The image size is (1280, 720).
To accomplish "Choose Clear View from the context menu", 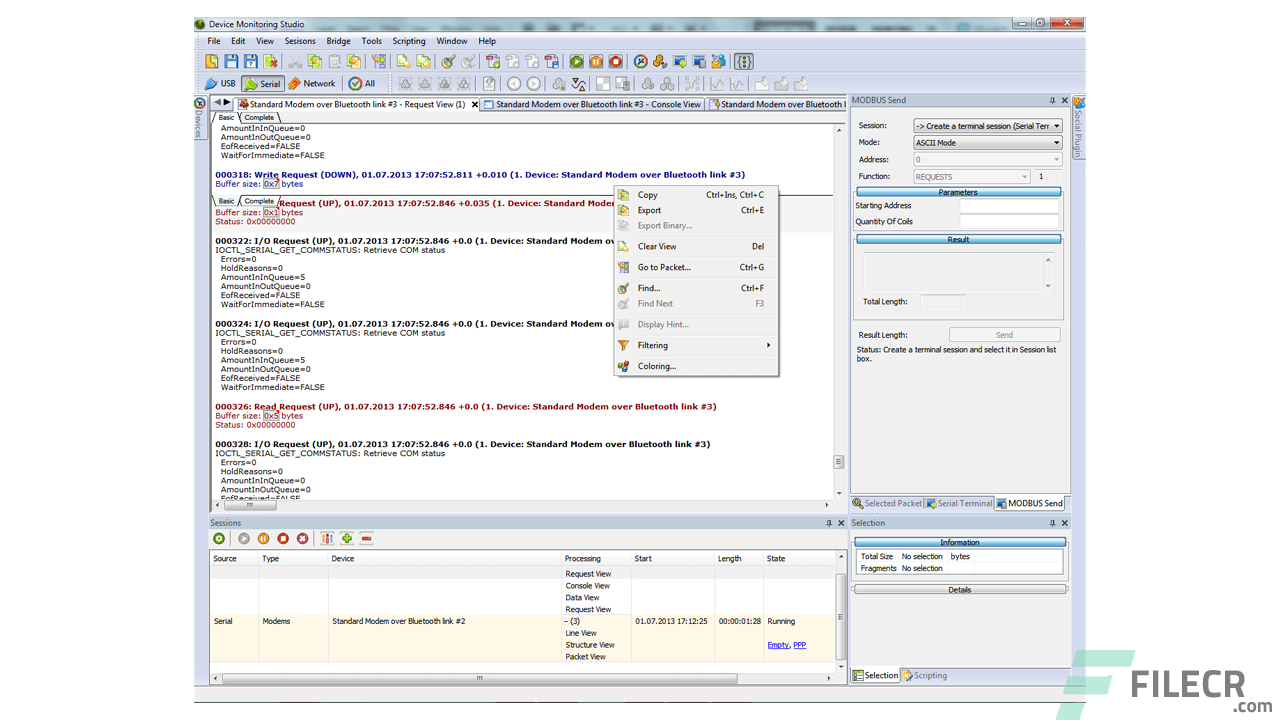I will [696, 246].
